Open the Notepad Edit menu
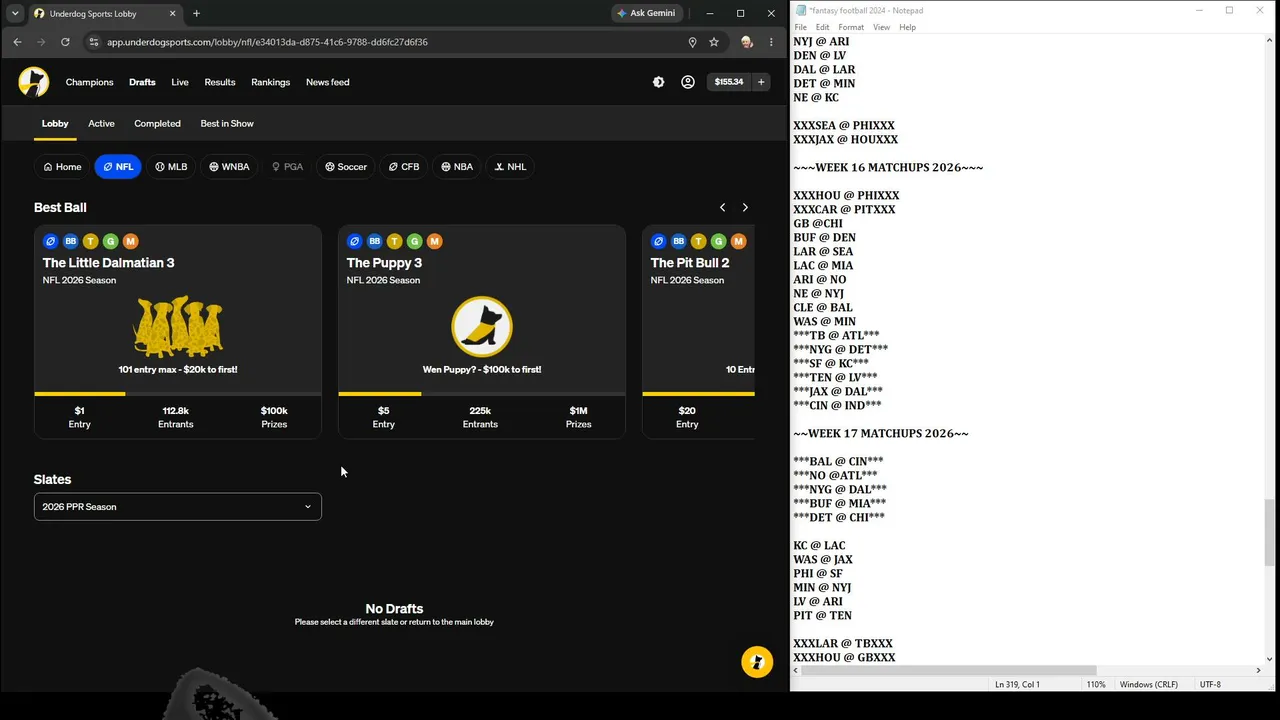Viewport: 1280px width, 720px height. (x=822, y=27)
